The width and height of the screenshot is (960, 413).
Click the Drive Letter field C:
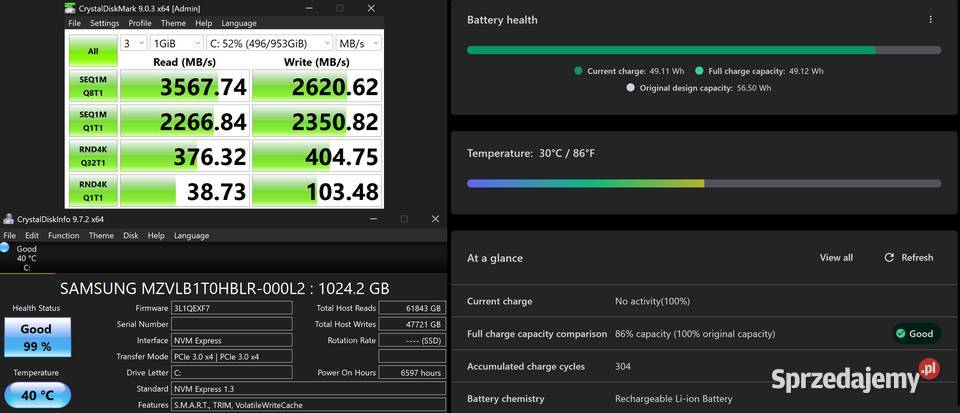(232, 372)
